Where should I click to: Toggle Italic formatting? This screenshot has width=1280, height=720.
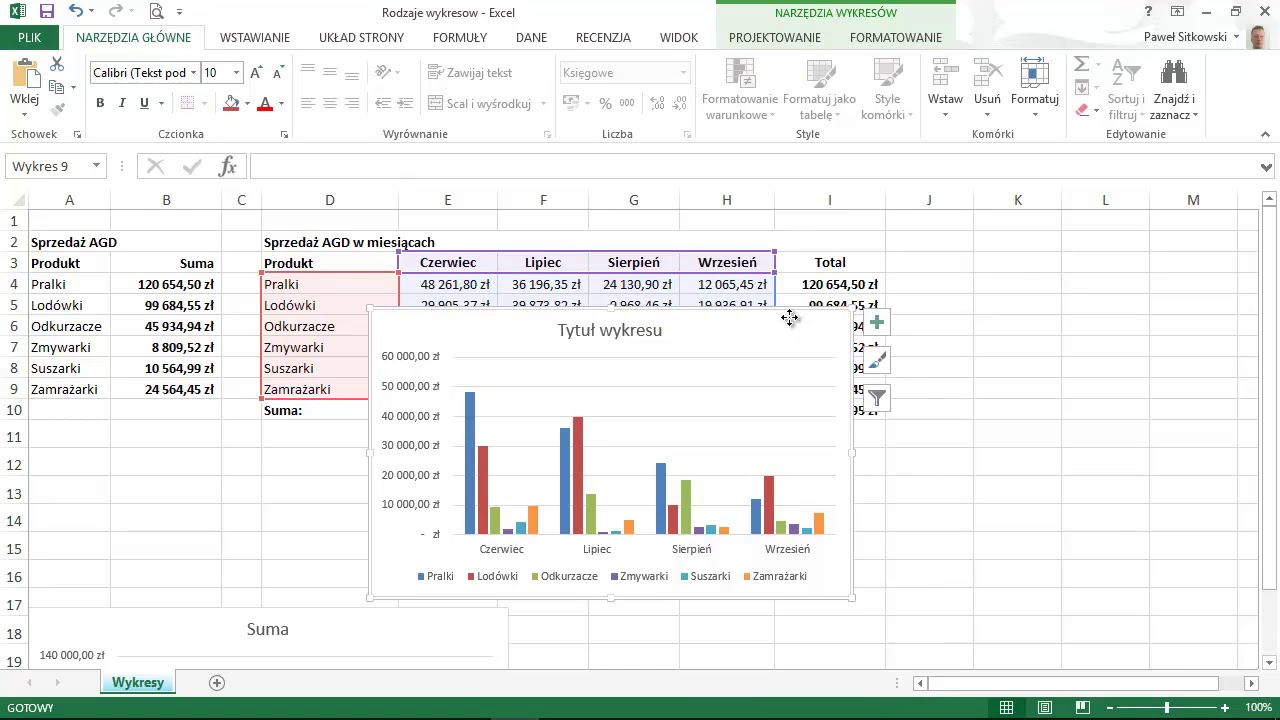click(122, 103)
